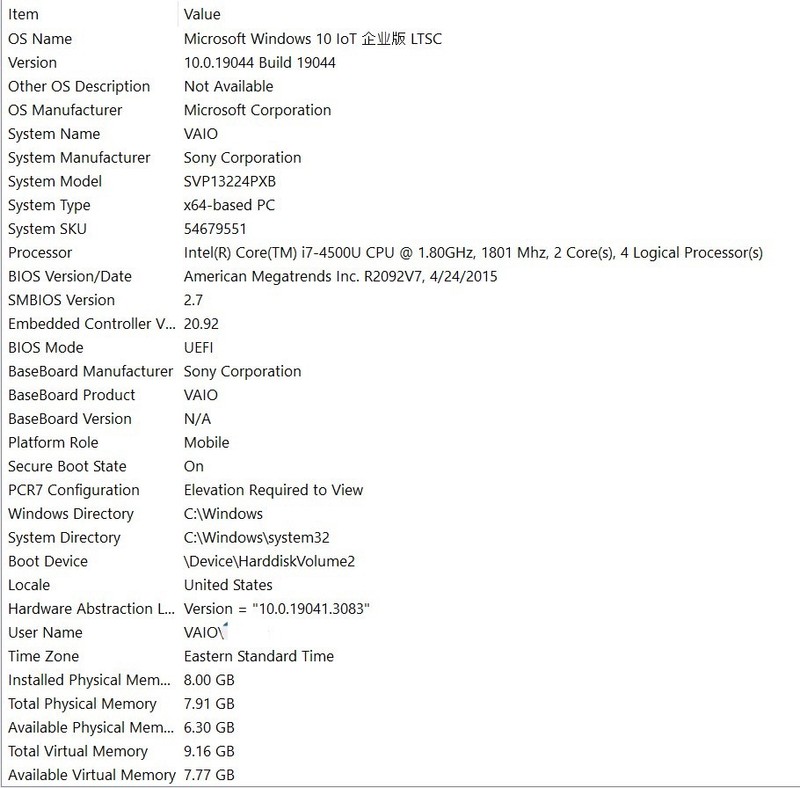Click 'United States' value
Image resolution: width=800 pixels, height=788 pixels.
click(x=228, y=585)
